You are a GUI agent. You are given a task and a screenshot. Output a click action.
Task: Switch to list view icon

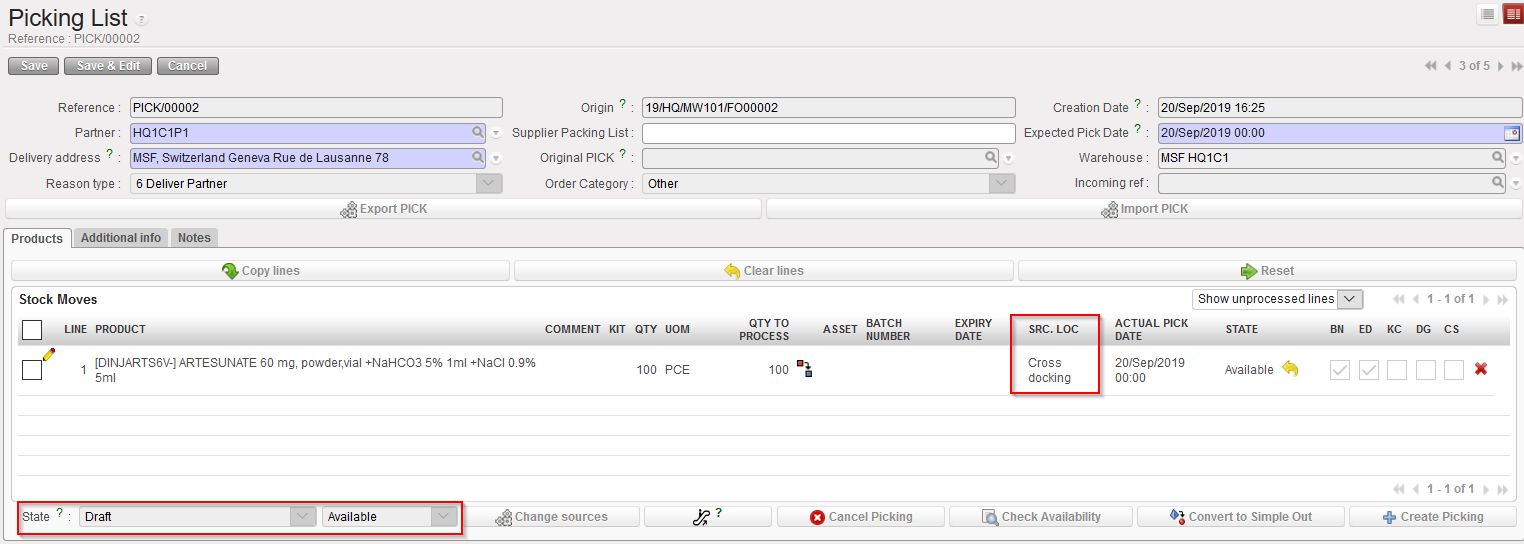pyautogui.click(x=1488, y=14)
